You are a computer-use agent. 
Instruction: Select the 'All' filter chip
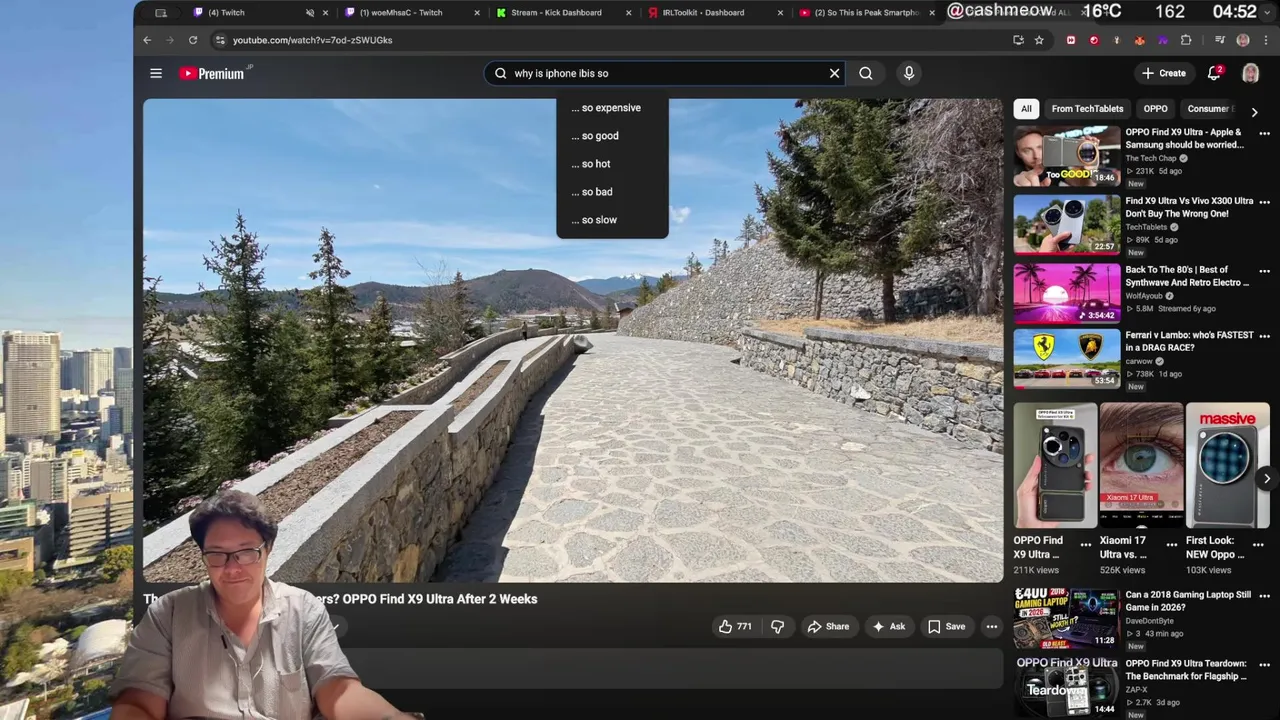point(1026,109)
